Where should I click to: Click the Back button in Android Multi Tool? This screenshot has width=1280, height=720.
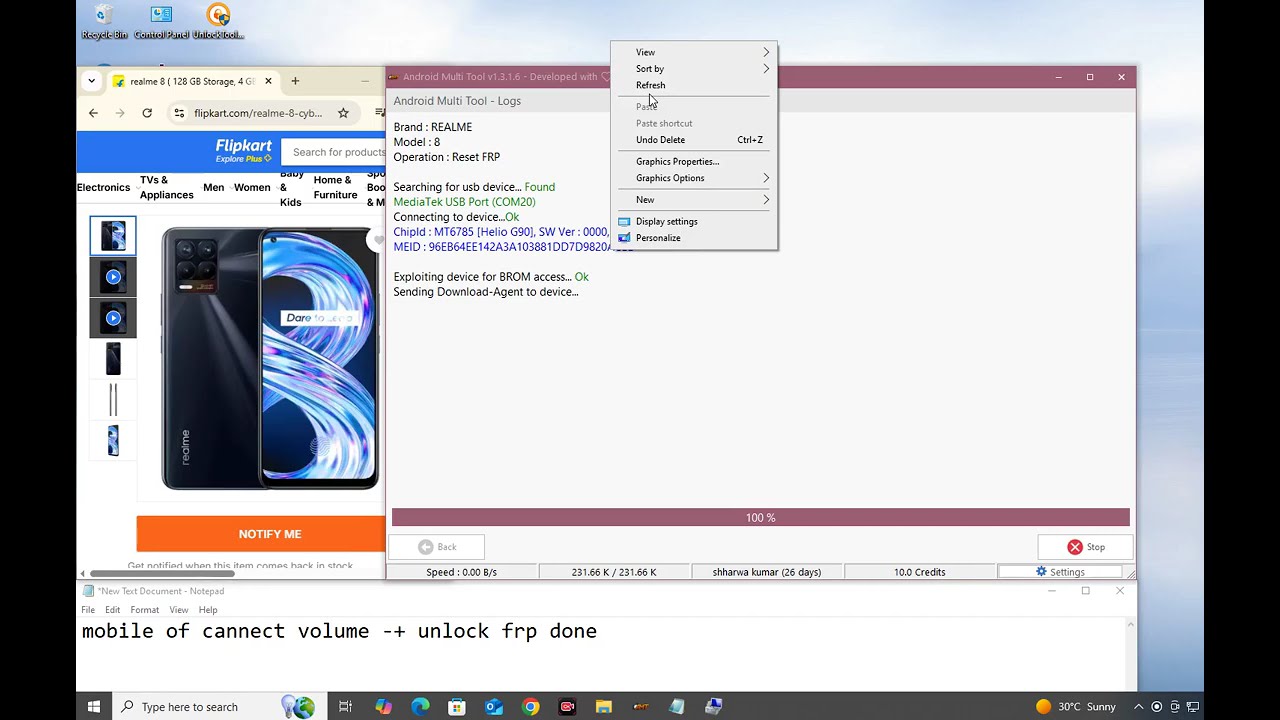437,547
